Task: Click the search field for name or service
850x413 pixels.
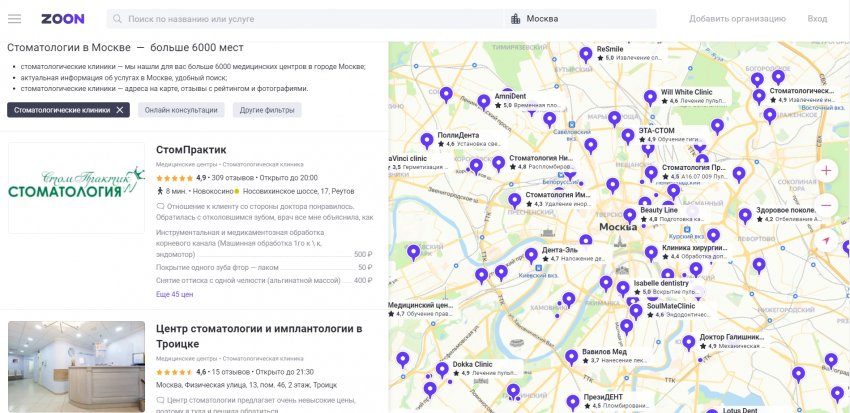Action: point(310,19)
